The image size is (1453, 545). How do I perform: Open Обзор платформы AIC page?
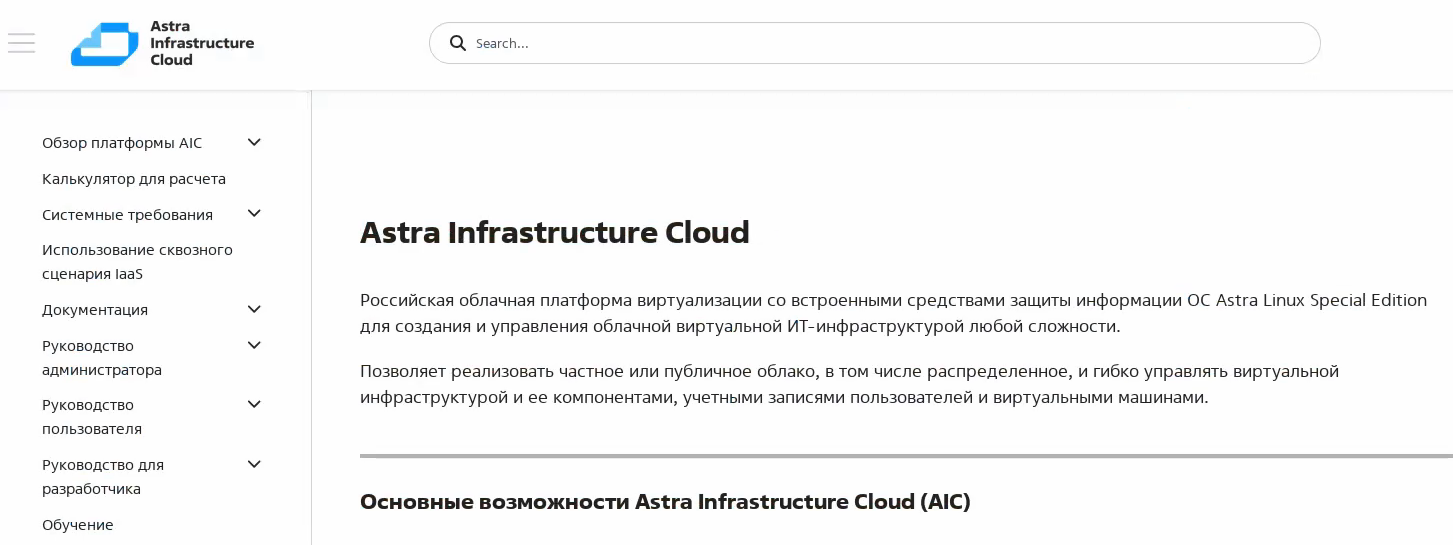[x=122, y=143]
